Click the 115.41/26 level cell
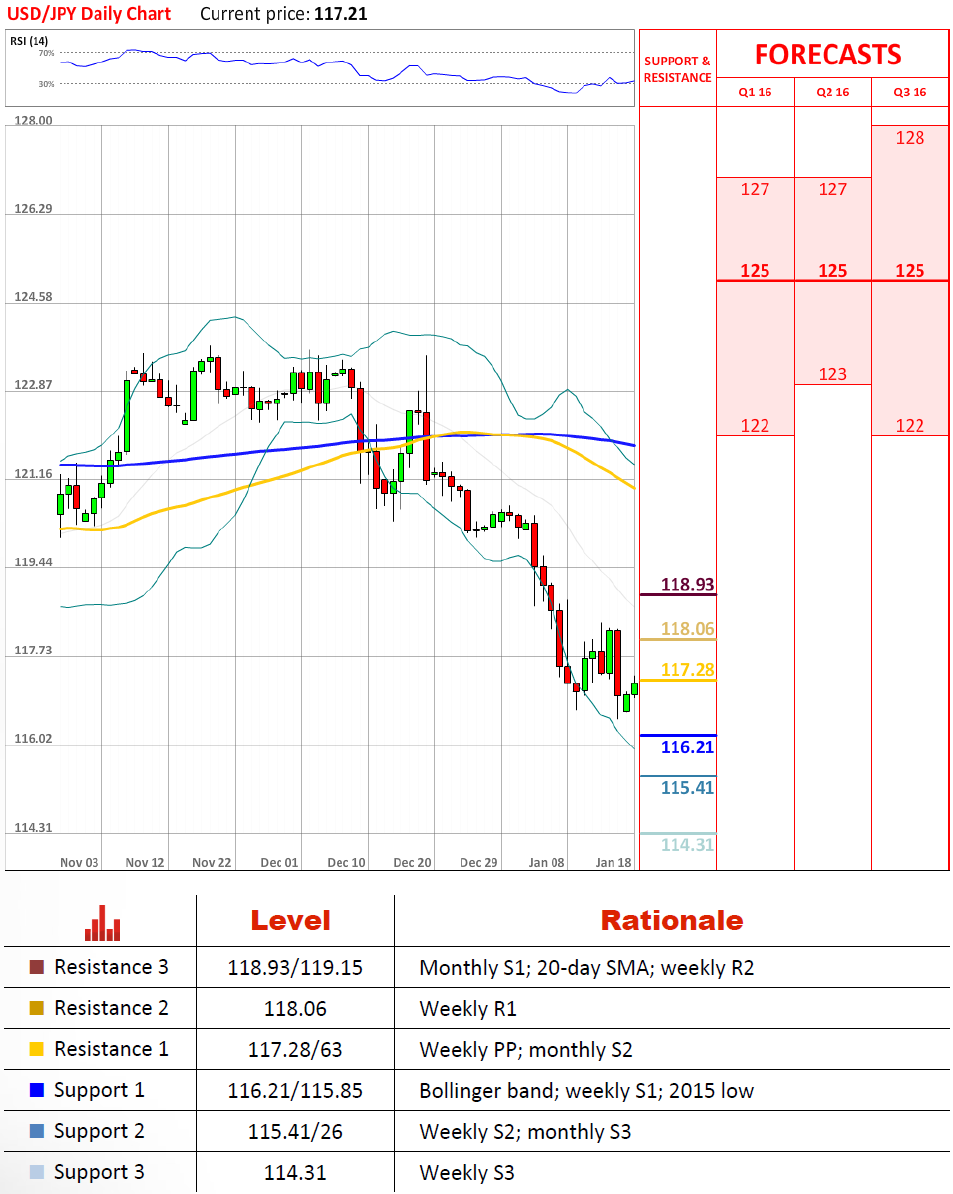Viewport: 953px width, 1194px height. (x=295, y=1132)
